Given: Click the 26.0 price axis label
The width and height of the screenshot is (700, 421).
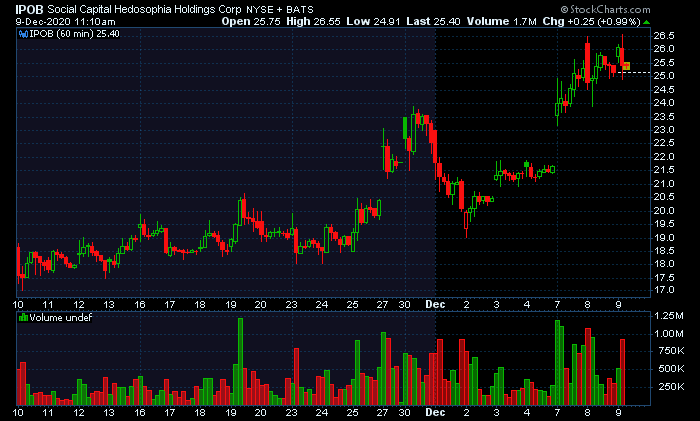Looking at the screenshot, I should click(664, 49).
